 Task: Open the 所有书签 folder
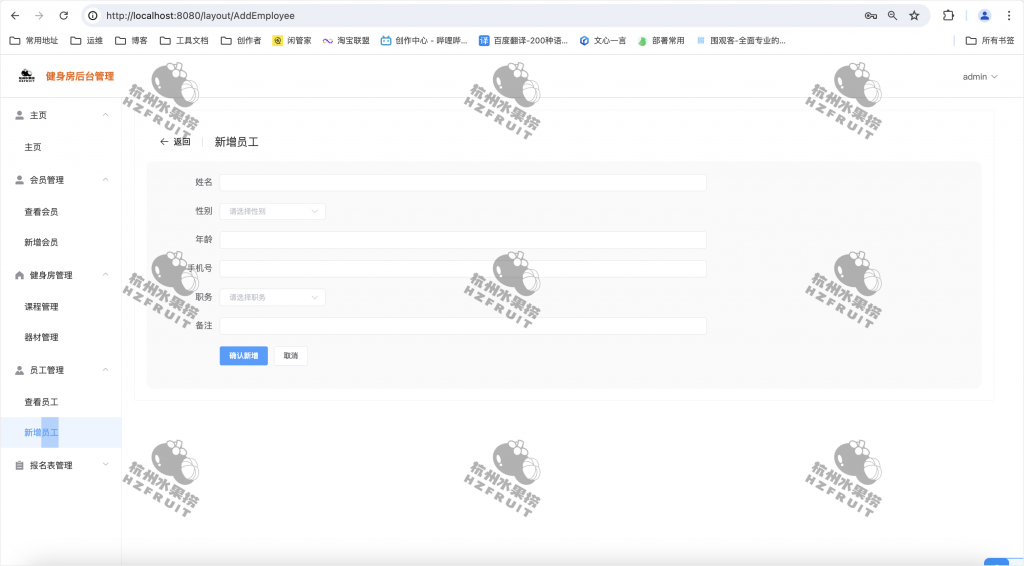[990, 40]
